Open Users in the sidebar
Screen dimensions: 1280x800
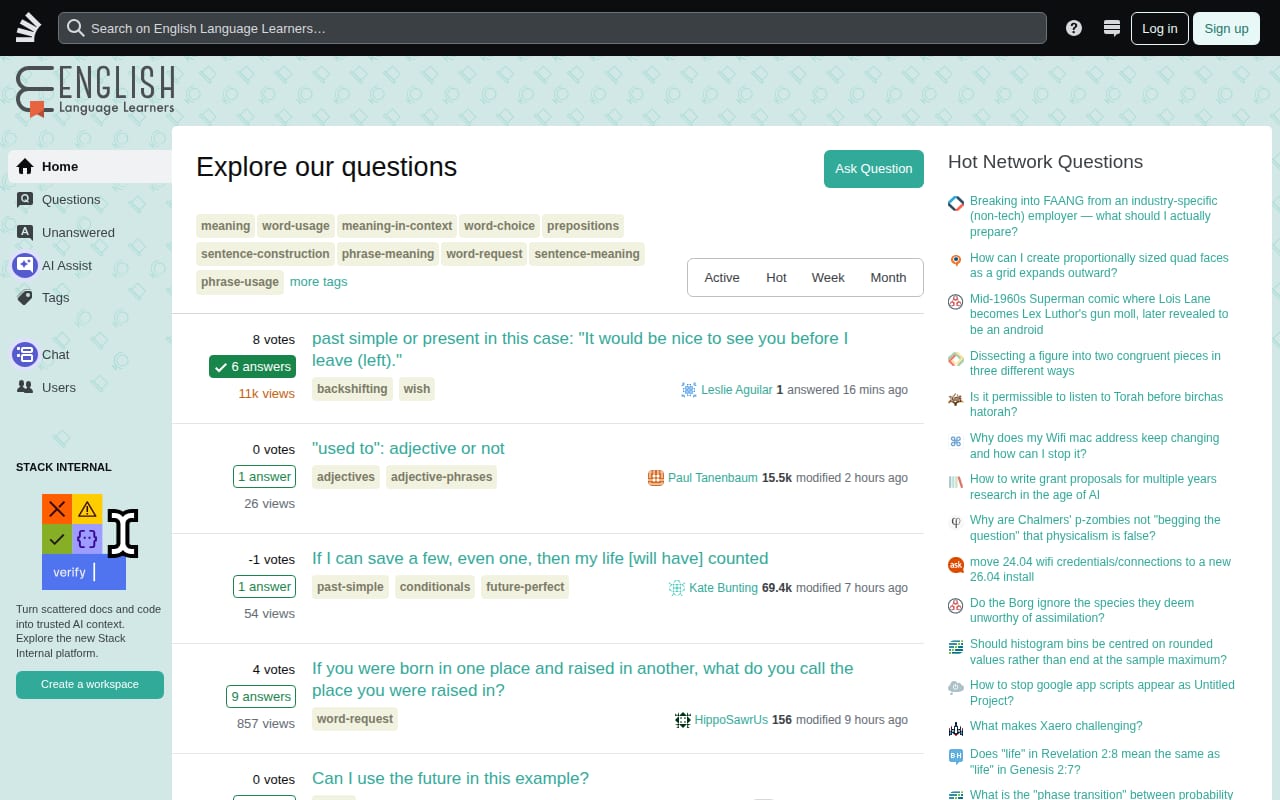click(x=90, y=388)
